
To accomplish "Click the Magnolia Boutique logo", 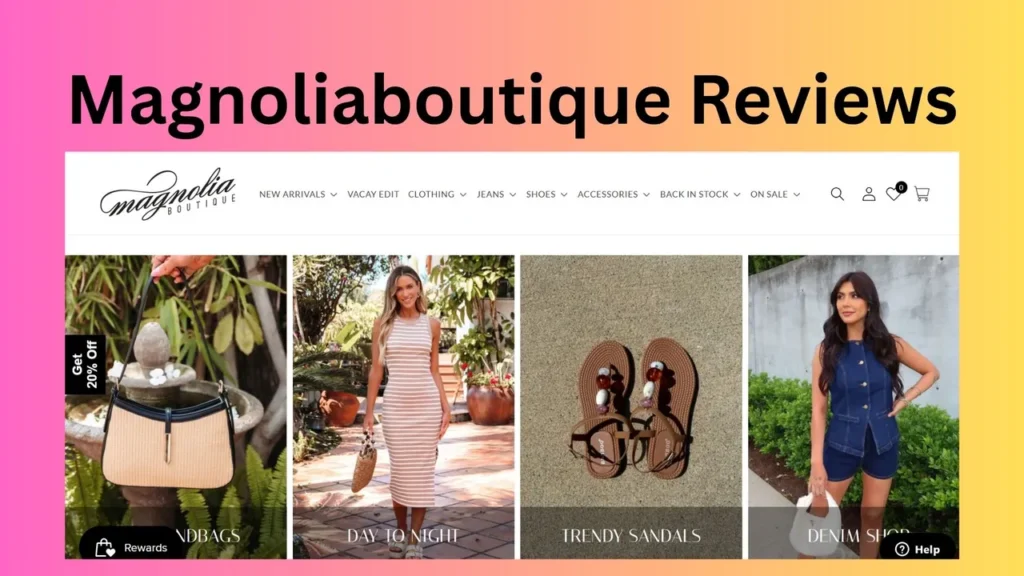I will point(168,194).
